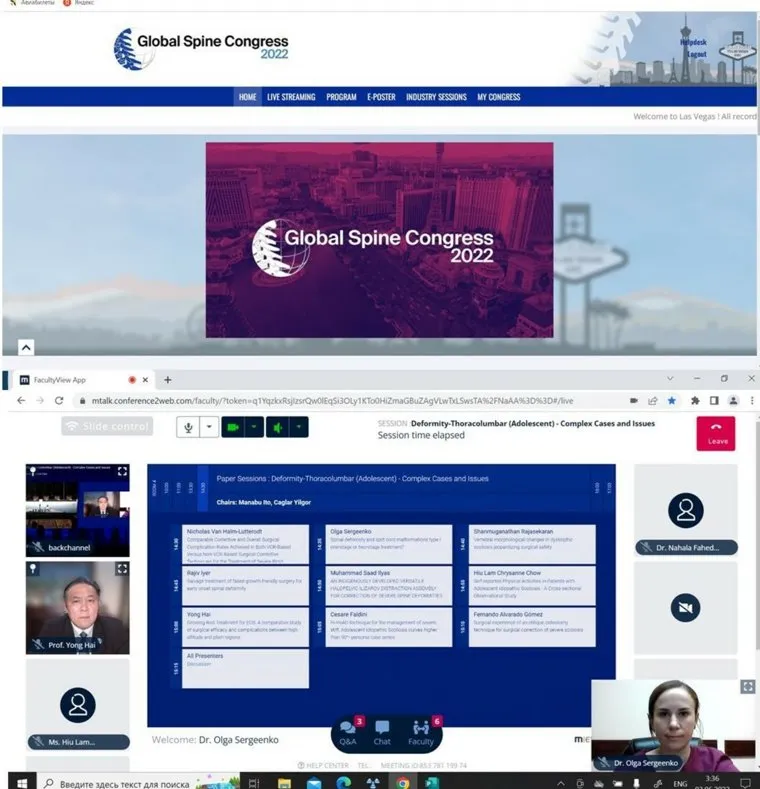Expand Prof. Yong Hai video fullscreen
Viewport: 760px width, 789px height.
tap(122, 569)
